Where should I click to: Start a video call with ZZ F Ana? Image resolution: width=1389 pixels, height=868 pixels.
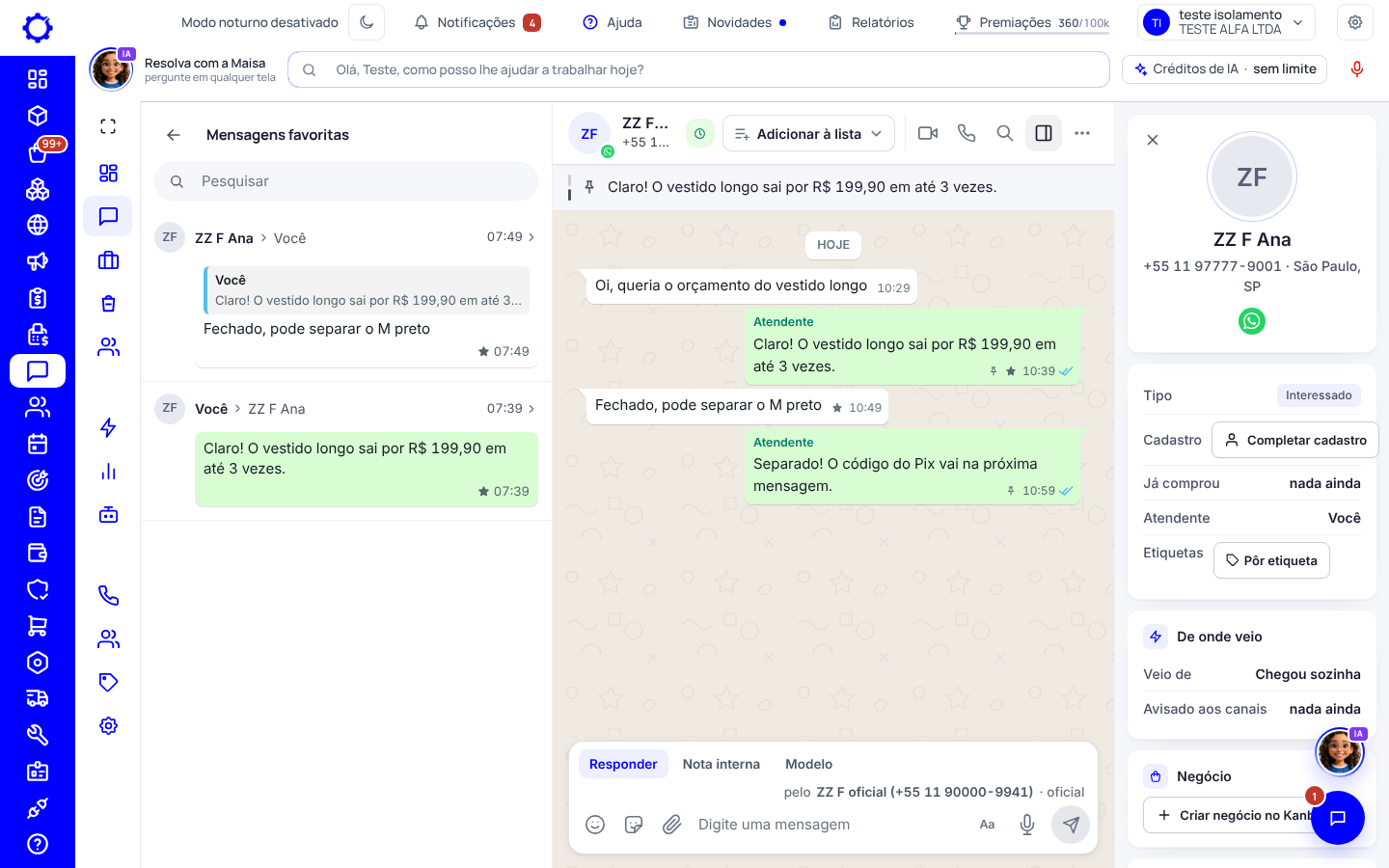coord(928,133)
